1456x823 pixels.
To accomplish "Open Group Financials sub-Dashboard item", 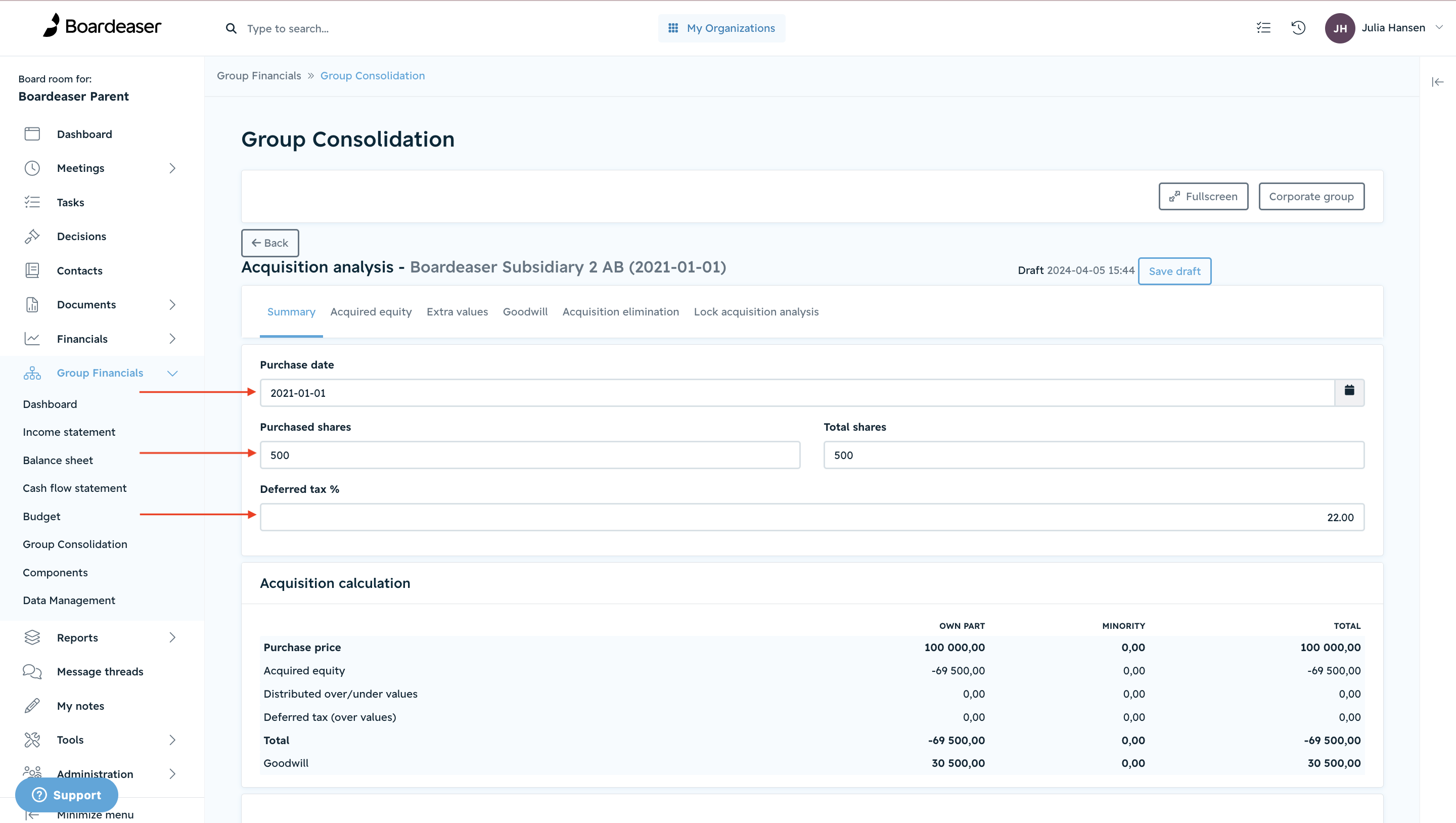I will 50,404.
